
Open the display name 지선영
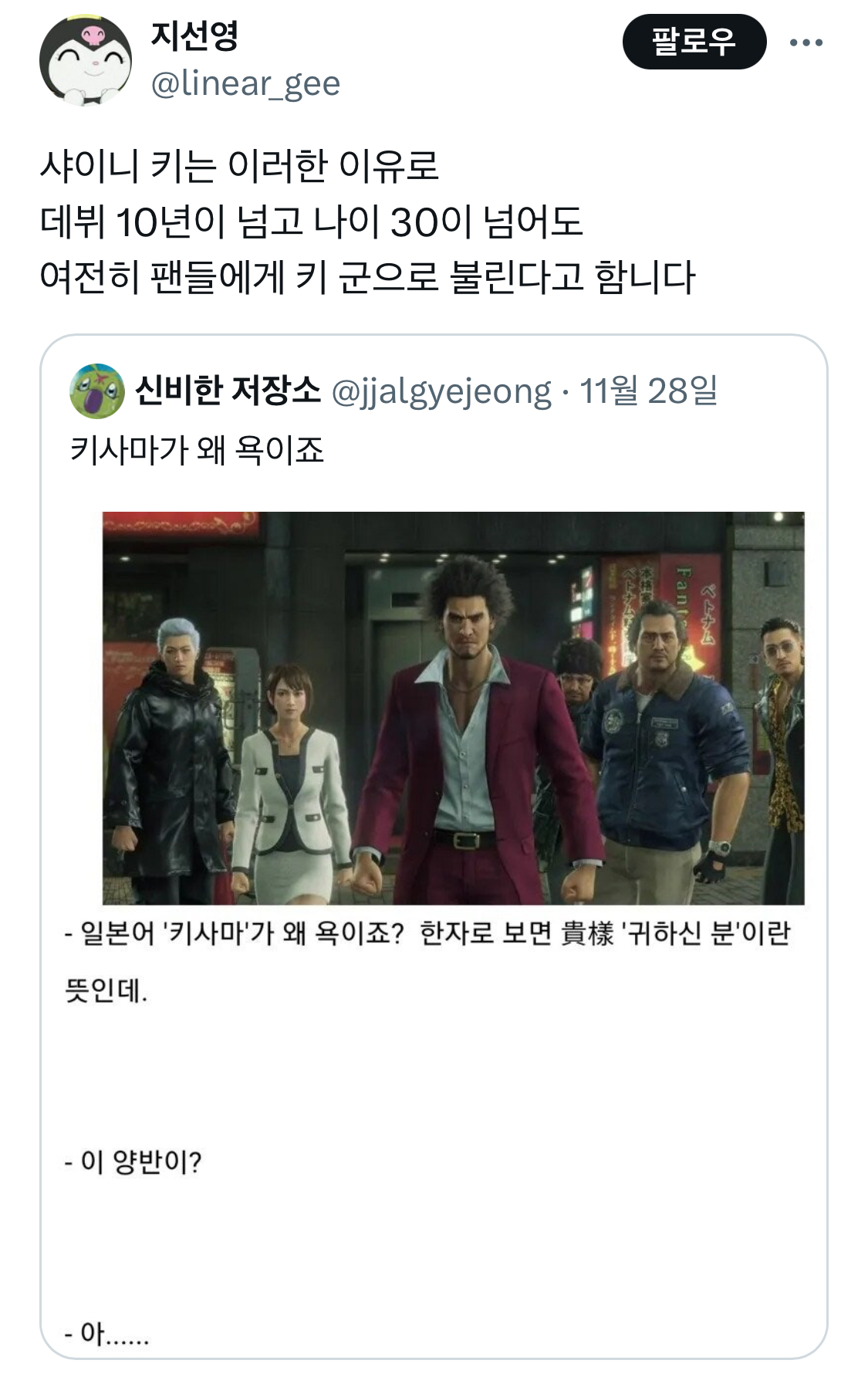[x=194, y=36]
